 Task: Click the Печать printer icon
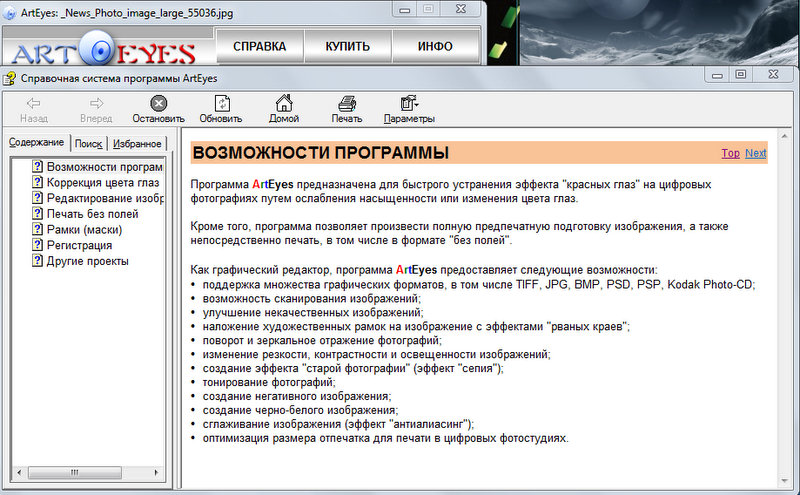click(347, 104)
